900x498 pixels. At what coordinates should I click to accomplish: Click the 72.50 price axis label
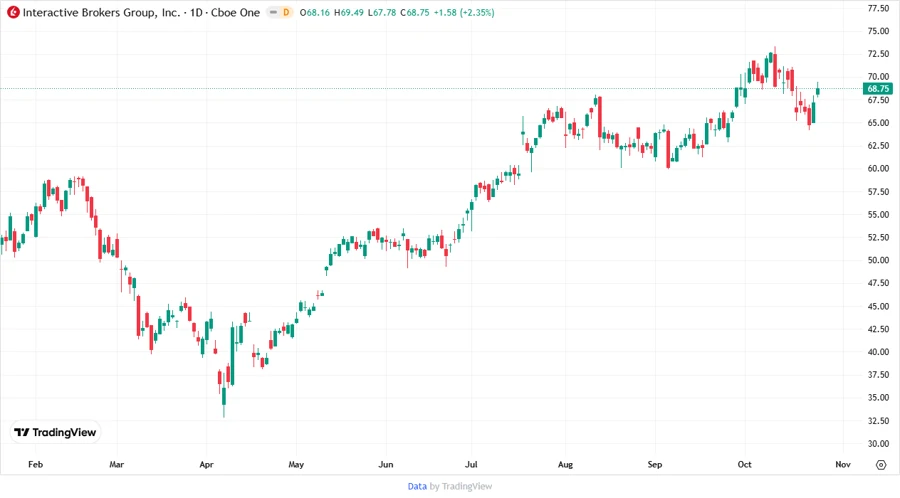[878, 54]
